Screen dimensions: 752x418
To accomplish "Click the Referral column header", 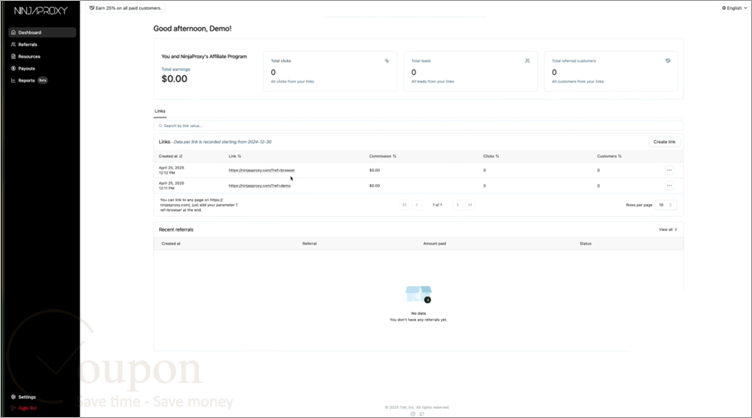I will [x=309, y=244].
